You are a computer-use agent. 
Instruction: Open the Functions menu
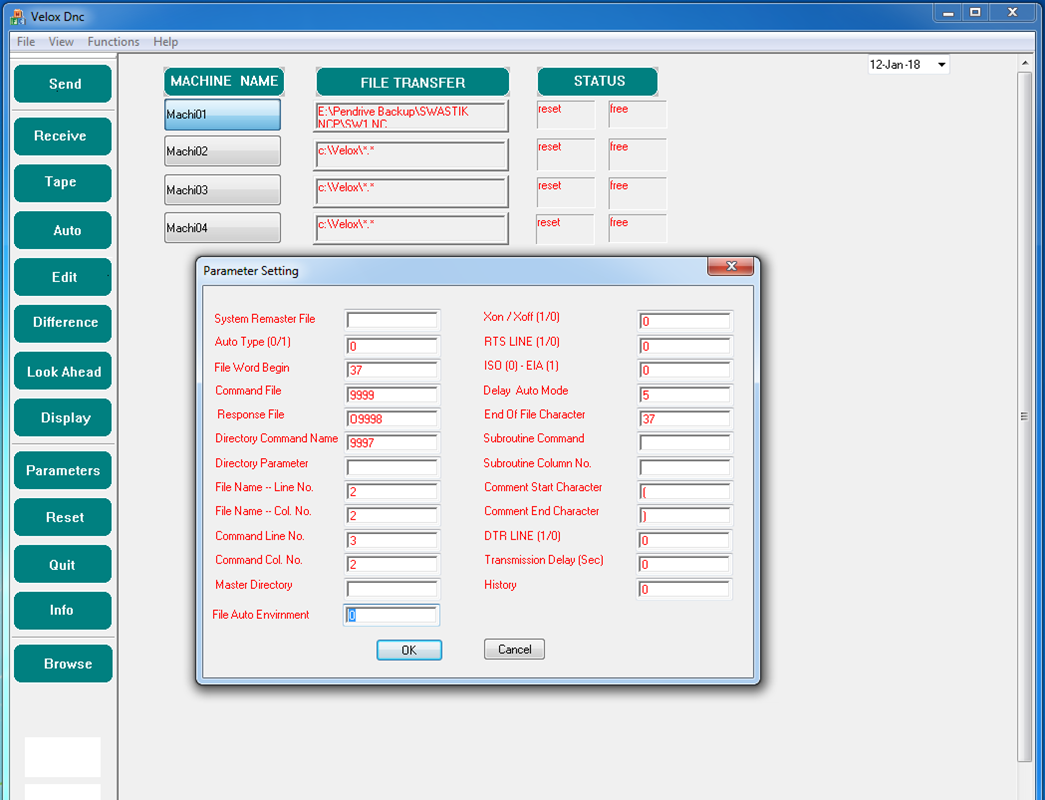[113, 42]
